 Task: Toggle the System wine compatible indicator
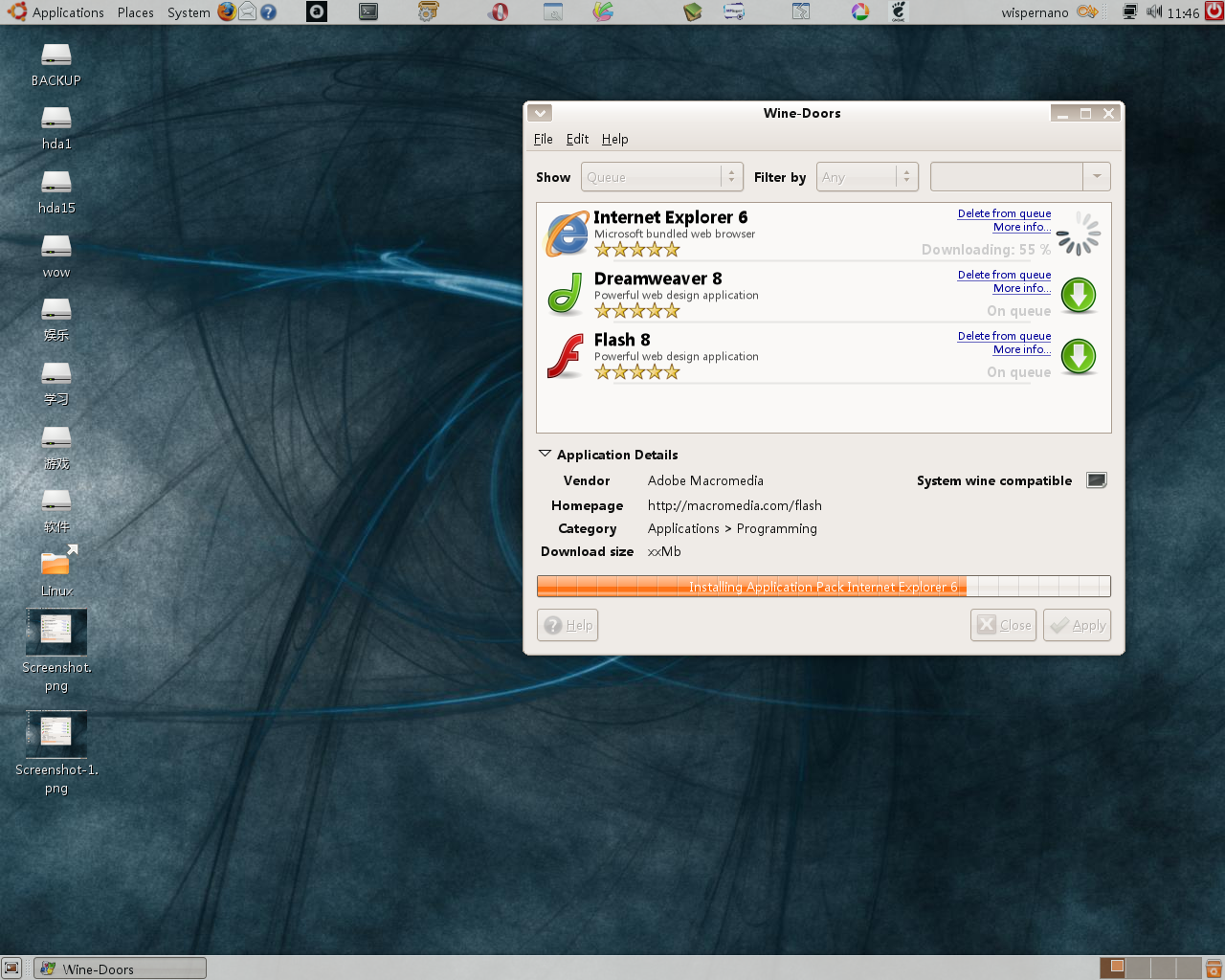click(x=1097, y=480)
